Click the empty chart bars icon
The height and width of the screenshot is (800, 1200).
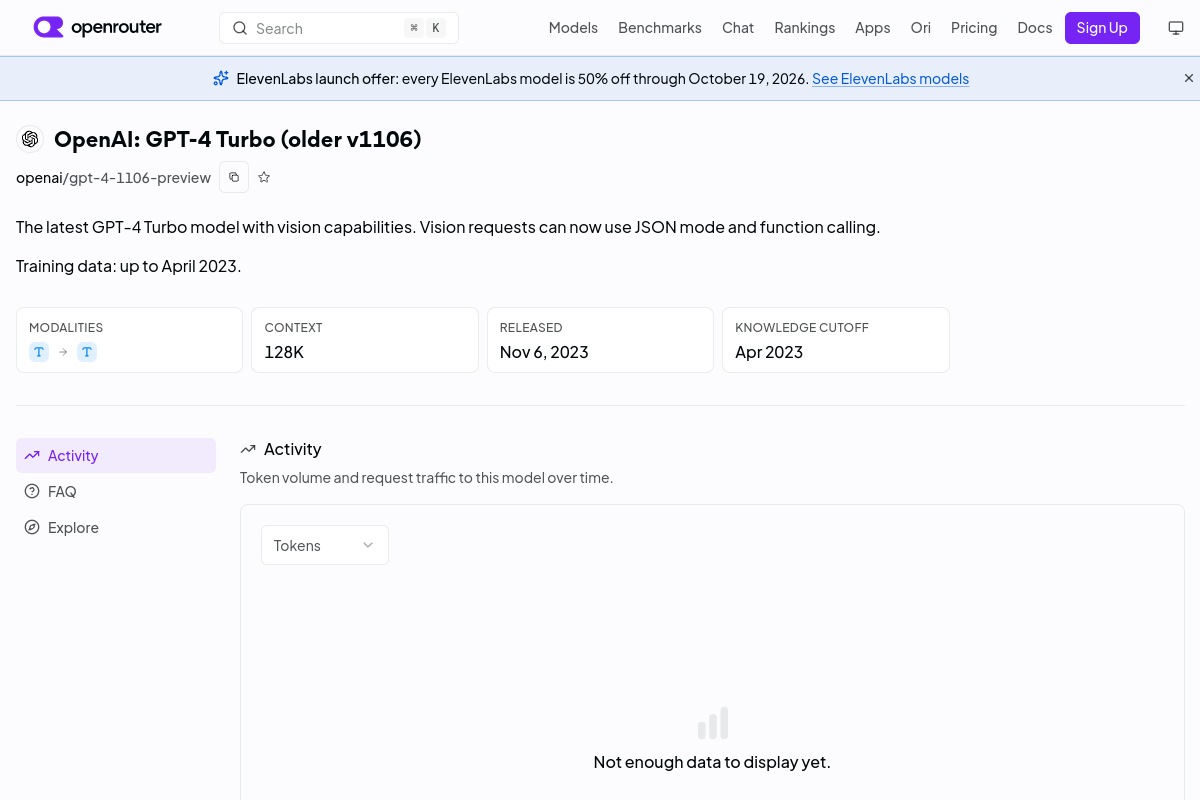pyautogui.click(x=712, y=723)
